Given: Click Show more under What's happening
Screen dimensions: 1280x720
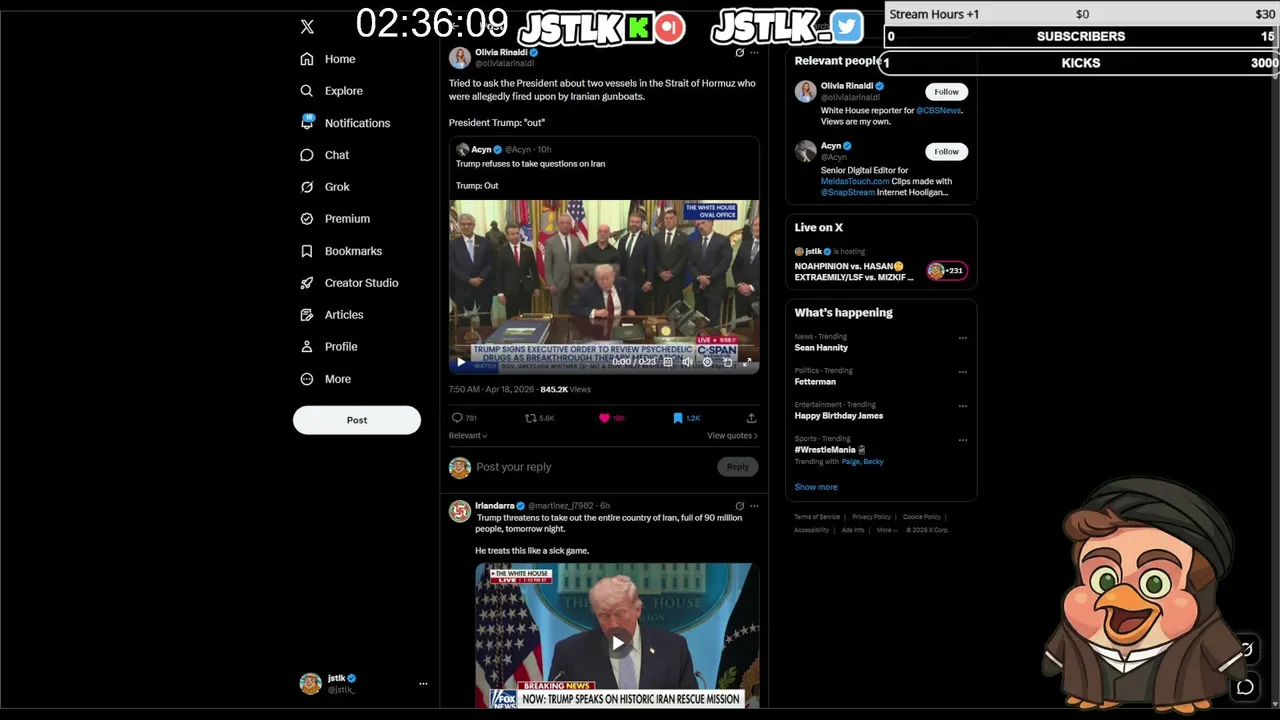Looking at the screenshot, I should [816, 487].
